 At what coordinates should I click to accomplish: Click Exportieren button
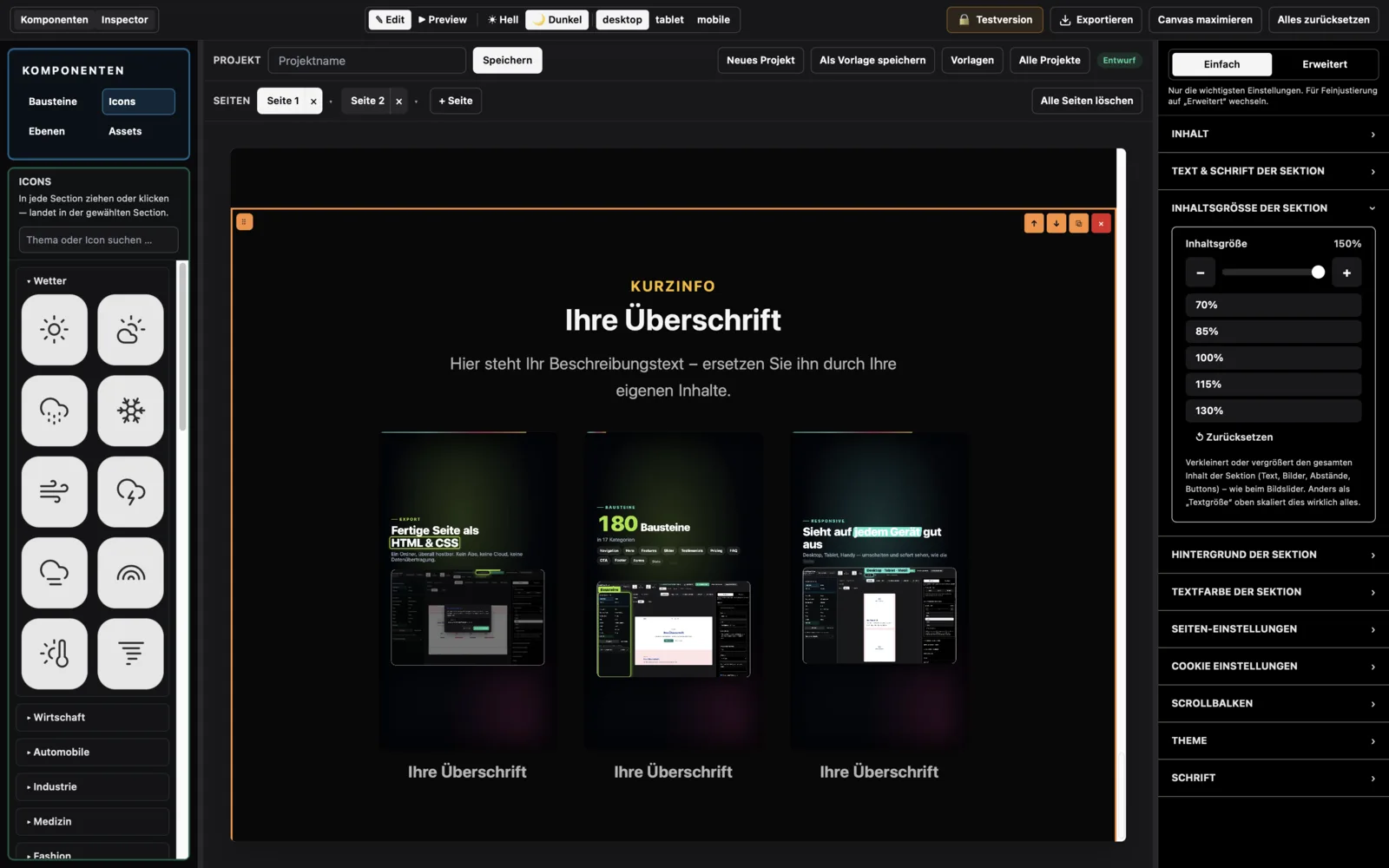tap(1096, 19)
